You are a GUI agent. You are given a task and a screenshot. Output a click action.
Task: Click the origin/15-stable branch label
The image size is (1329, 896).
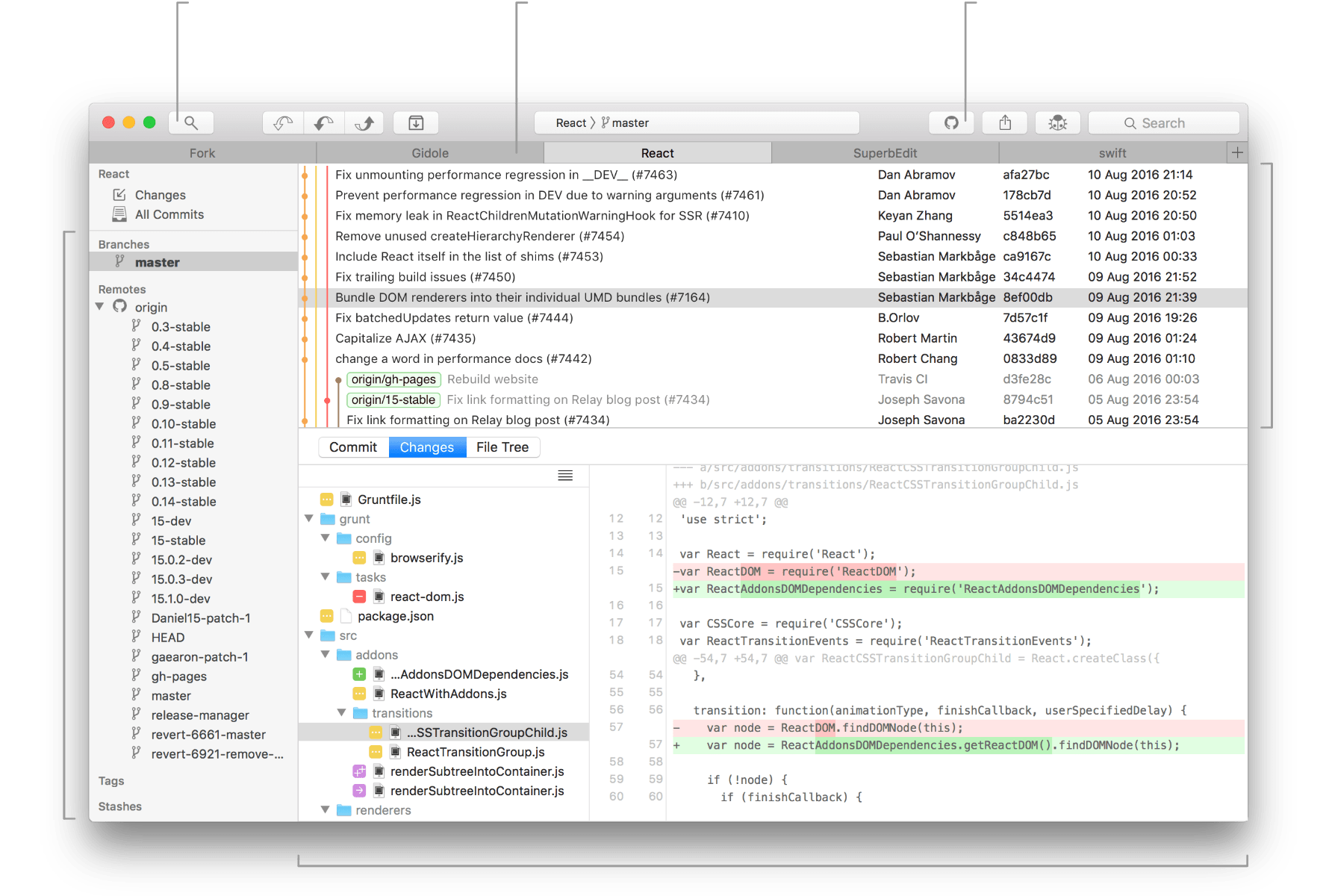click(x=393, y=399)
